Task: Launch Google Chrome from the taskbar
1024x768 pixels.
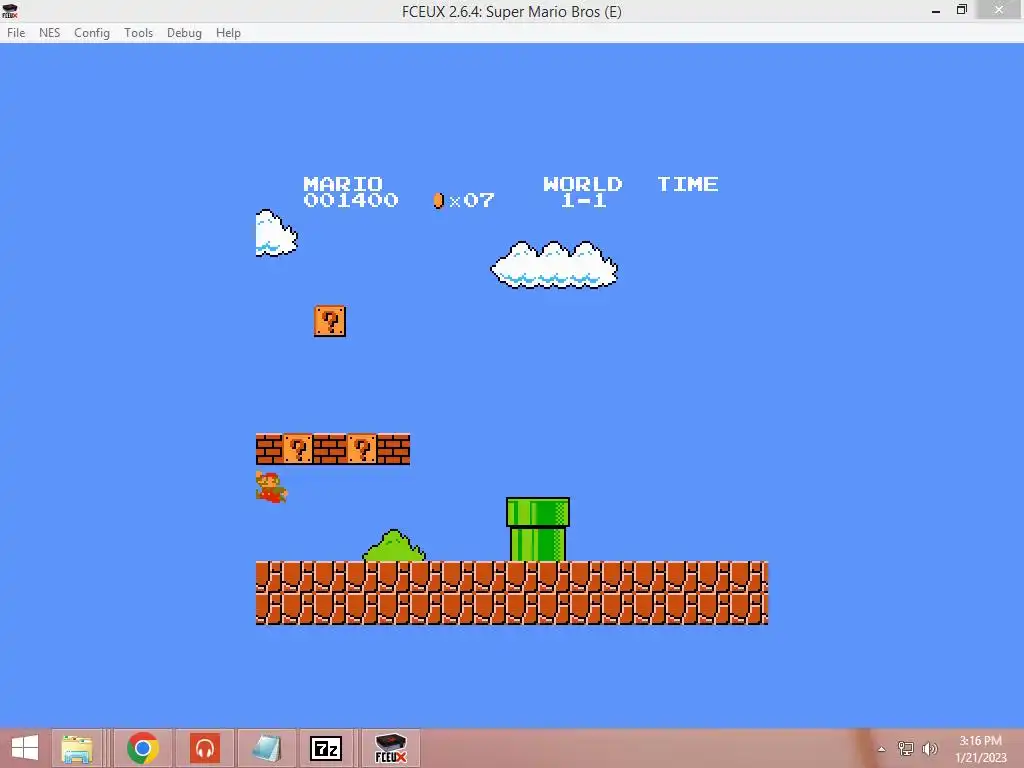Action: click(x=142, y=748)
